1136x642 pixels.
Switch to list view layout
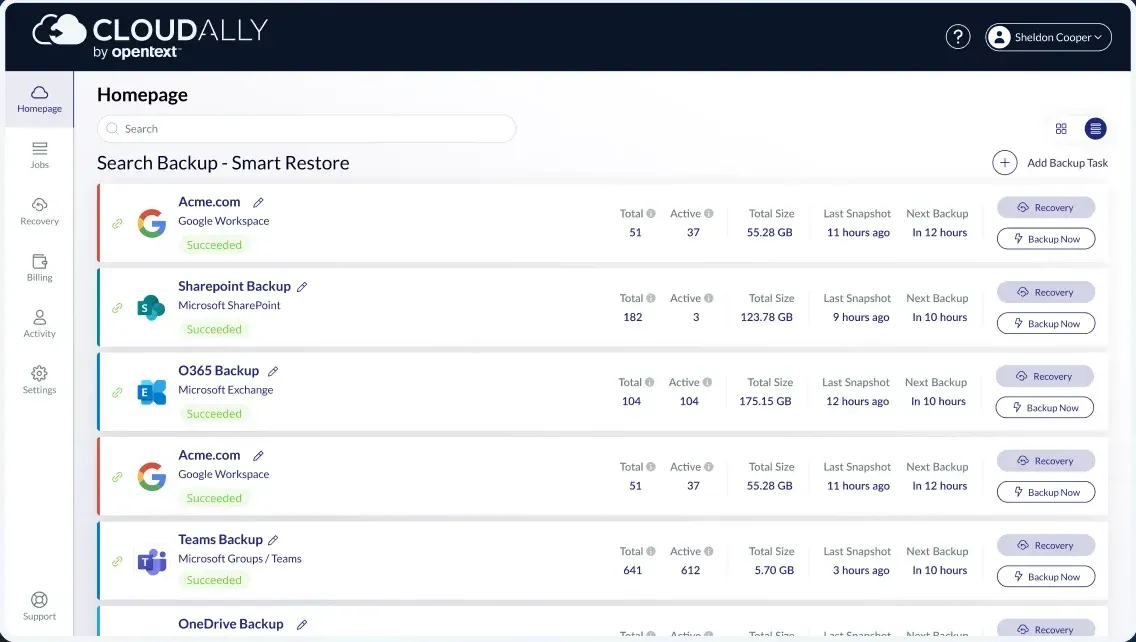(1095, 128)
